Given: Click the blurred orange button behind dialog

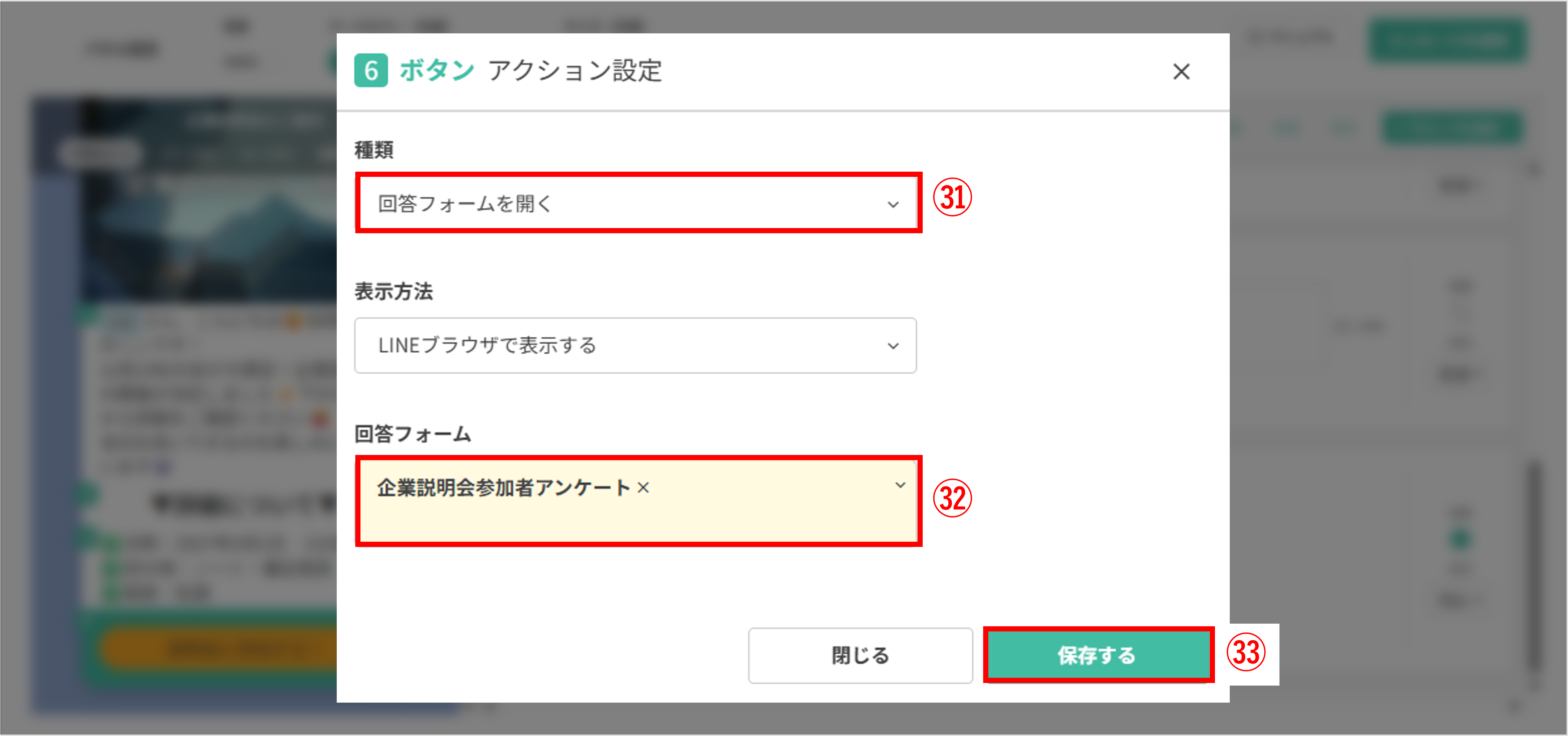Looking at the screenshot, I should tap(219, 649).
